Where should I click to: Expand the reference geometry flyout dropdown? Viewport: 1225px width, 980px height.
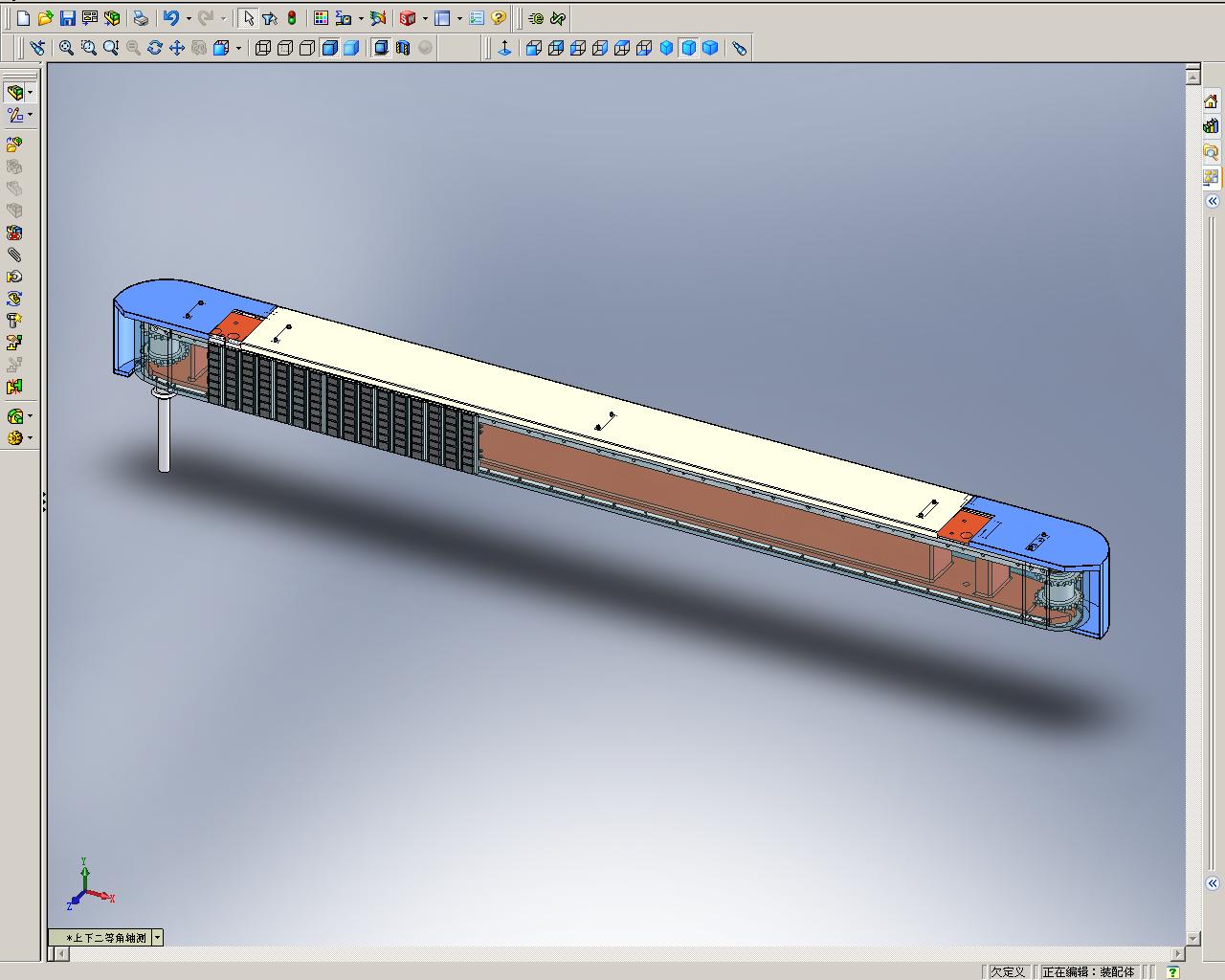31,438
